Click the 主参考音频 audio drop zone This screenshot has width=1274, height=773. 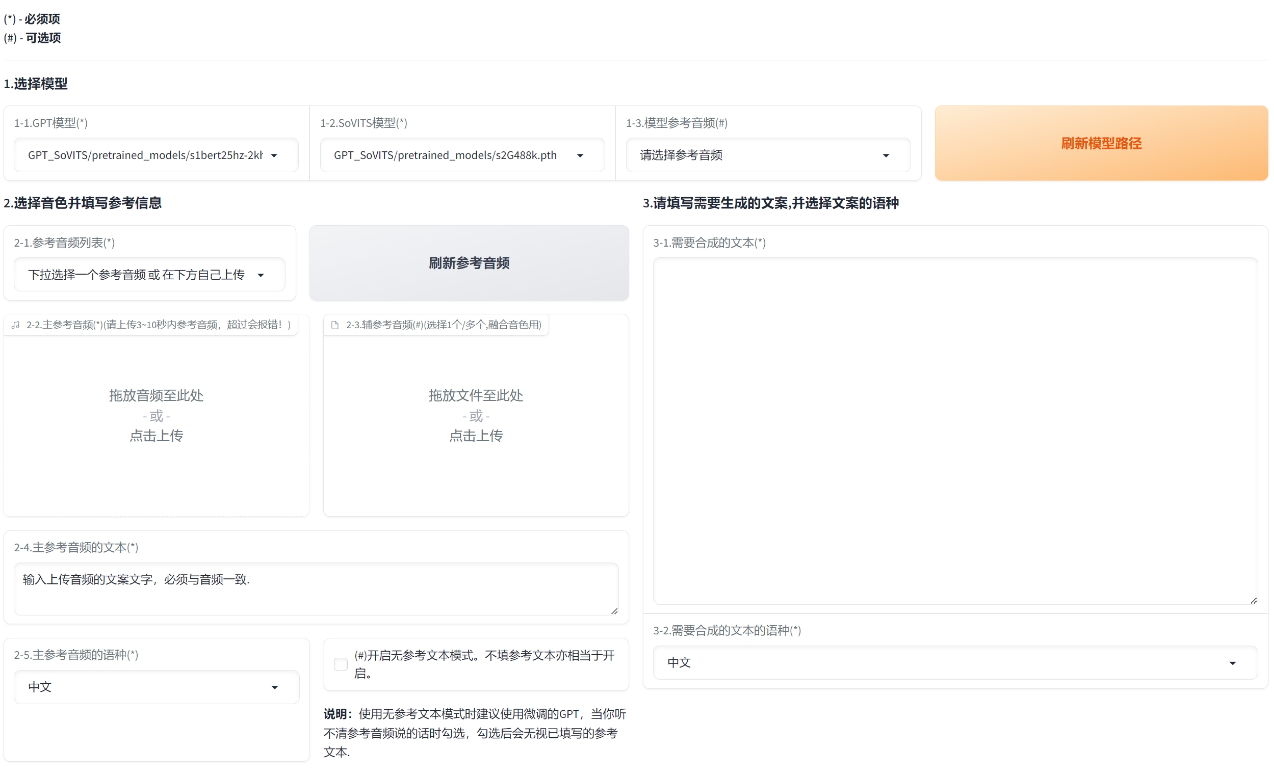[156, 414]
